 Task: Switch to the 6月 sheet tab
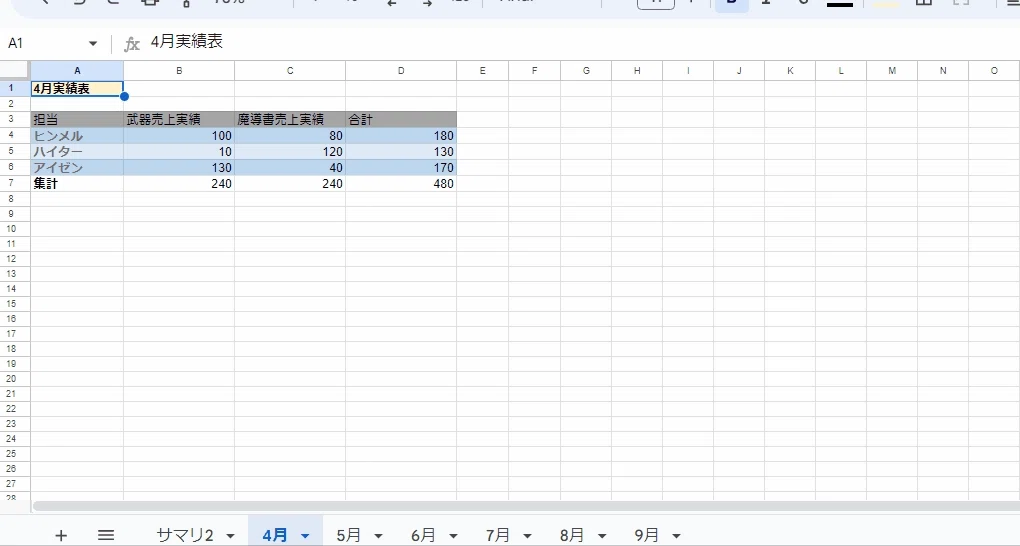(423, 535)
